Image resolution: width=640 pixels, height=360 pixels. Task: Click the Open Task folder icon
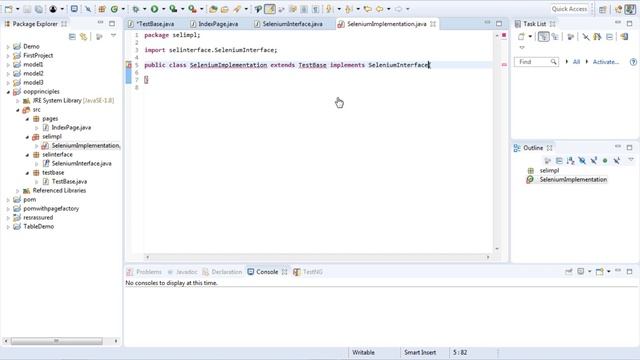click(x=225, y=9)
